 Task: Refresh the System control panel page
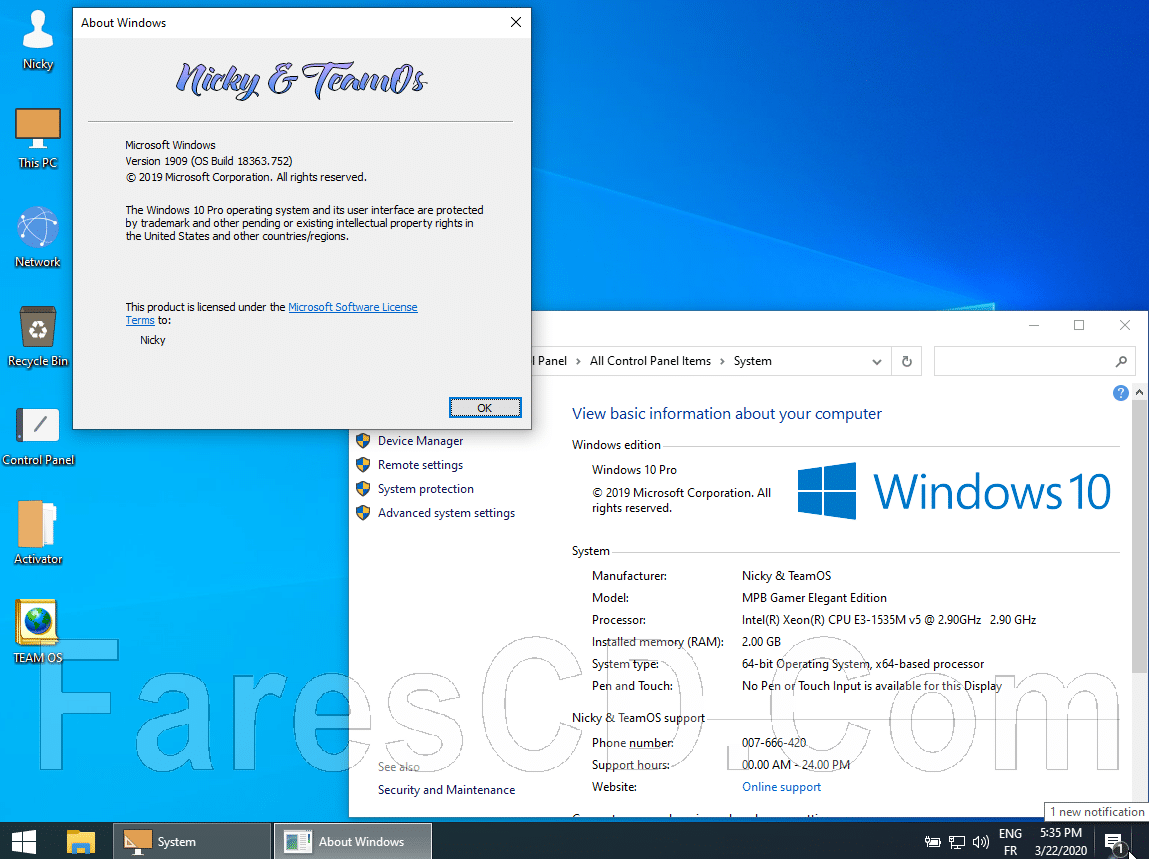[x=906, y=361]
